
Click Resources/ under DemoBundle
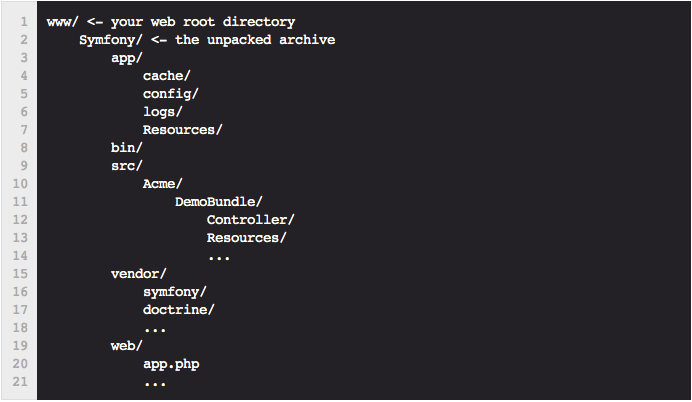246,238
